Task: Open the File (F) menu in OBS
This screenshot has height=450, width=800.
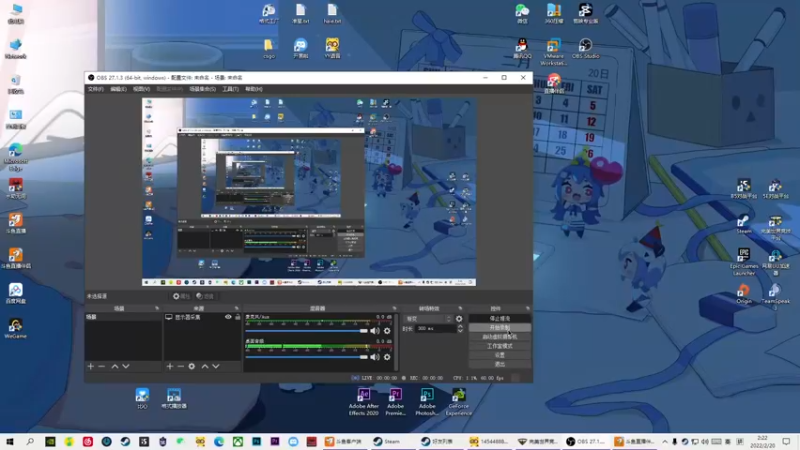Action: click(x=95, y=89)
